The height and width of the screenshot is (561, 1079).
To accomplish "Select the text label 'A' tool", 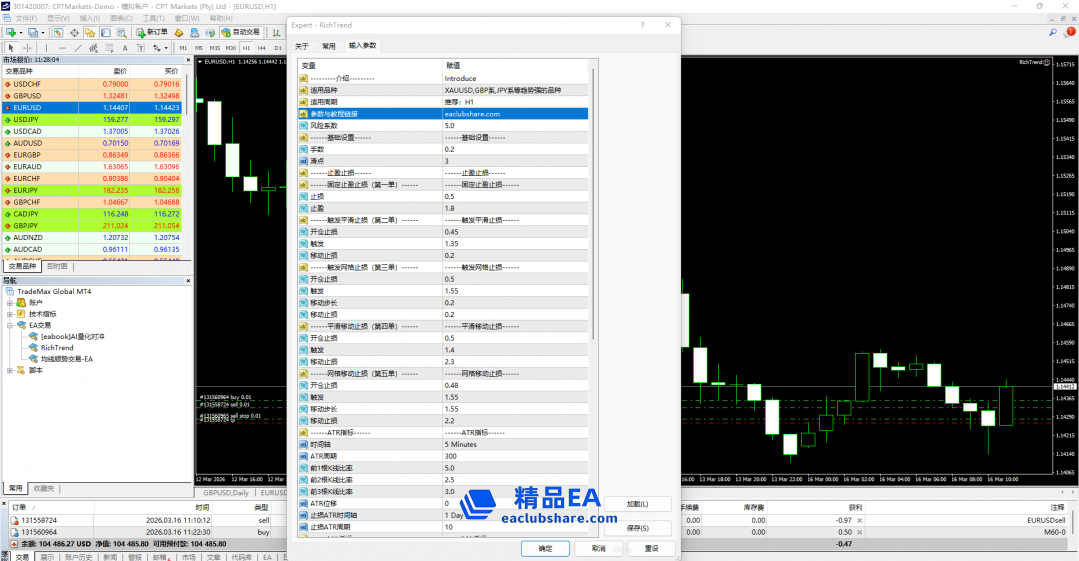I will (x=124, y=47).
